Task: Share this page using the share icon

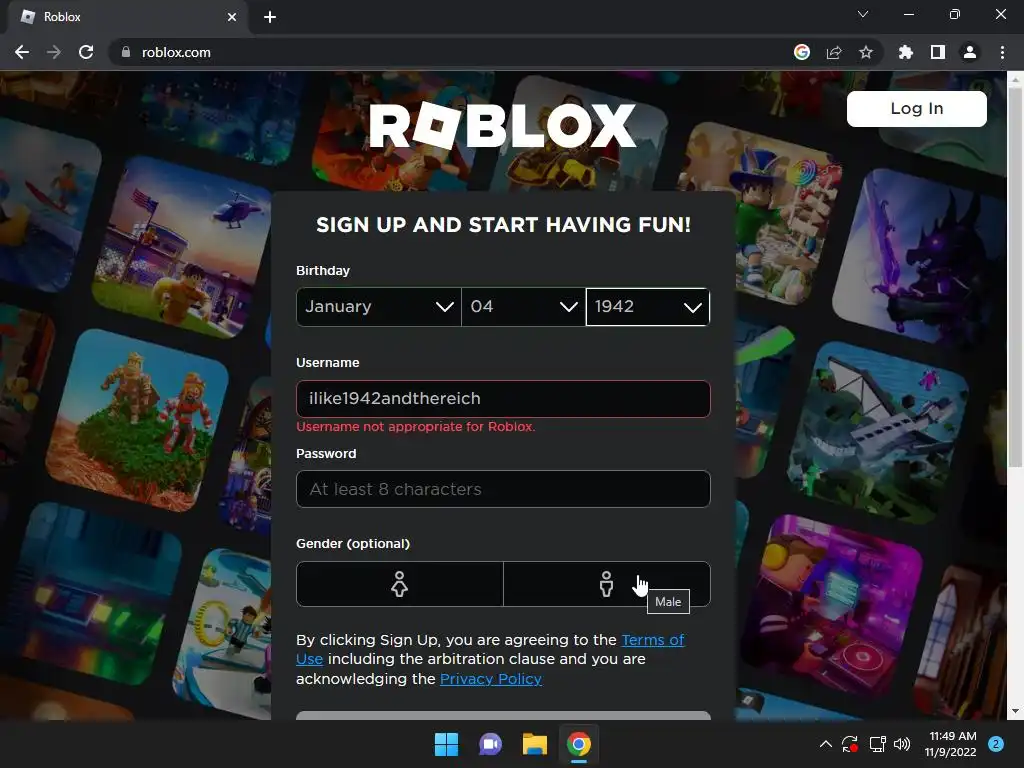Action: tap(834, 52)
